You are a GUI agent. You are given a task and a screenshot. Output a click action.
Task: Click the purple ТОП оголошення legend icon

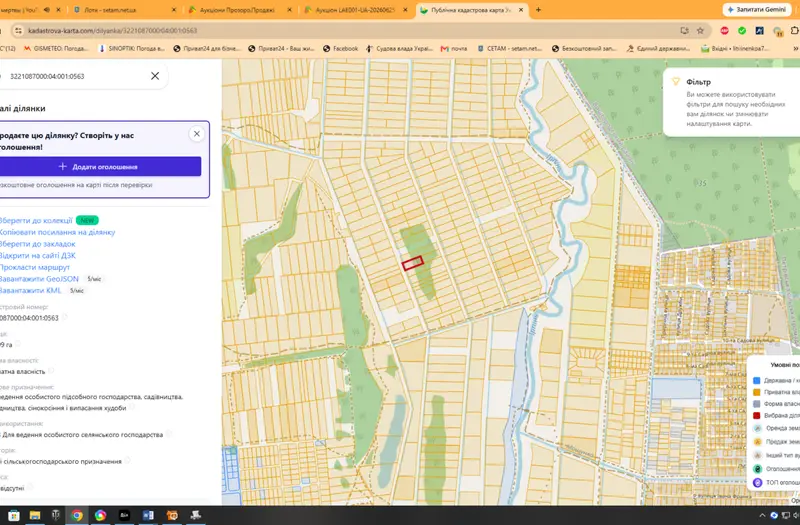(x=757, y=483)
